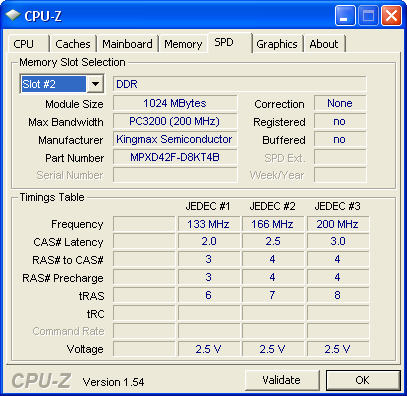Click the PC3200 (200 MHz) bandwidth value
Viewport: 407px width, 396px height.
(x=175, y=121)
